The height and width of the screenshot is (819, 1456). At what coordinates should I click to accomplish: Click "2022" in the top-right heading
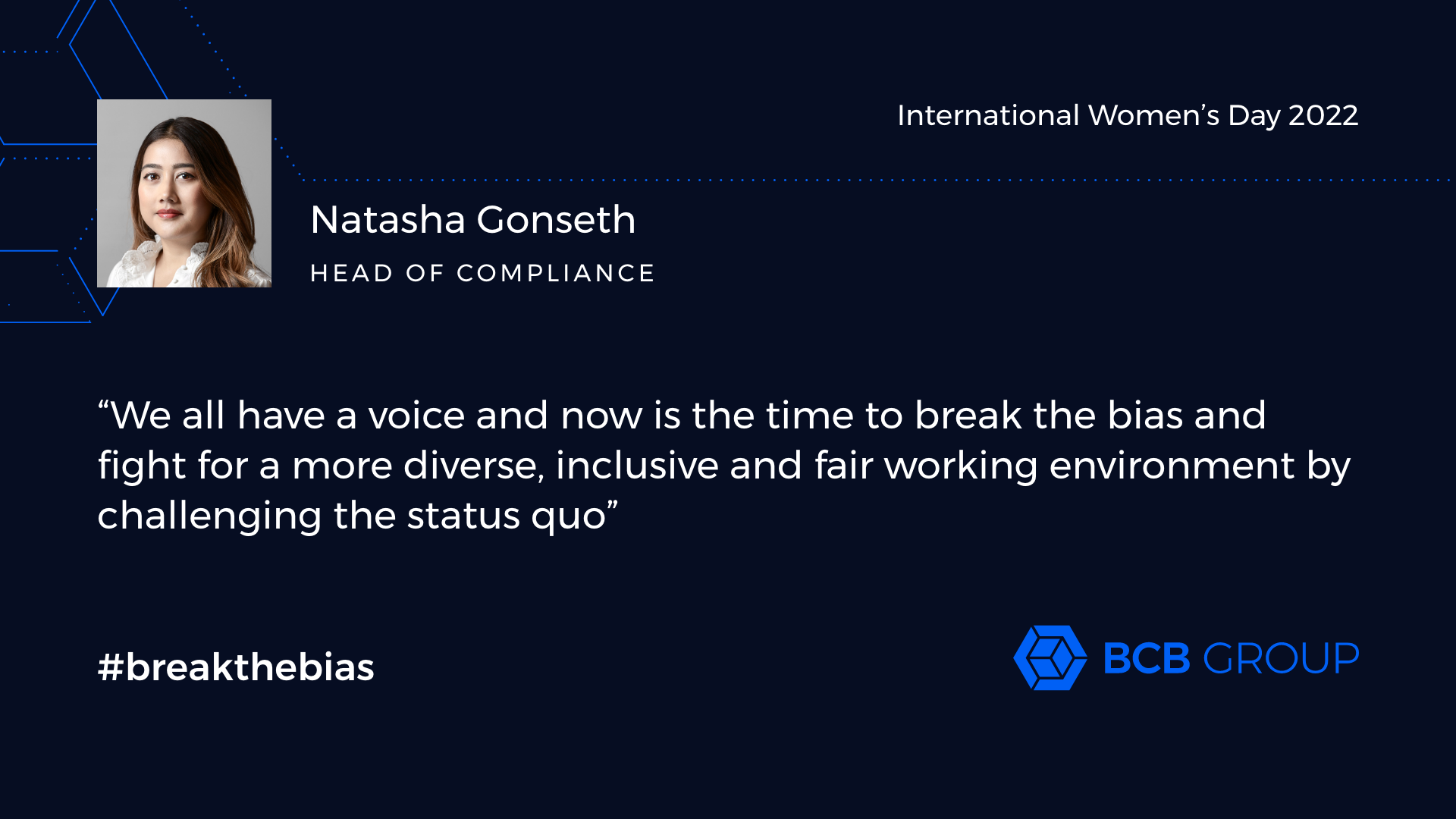(1323, 115)
